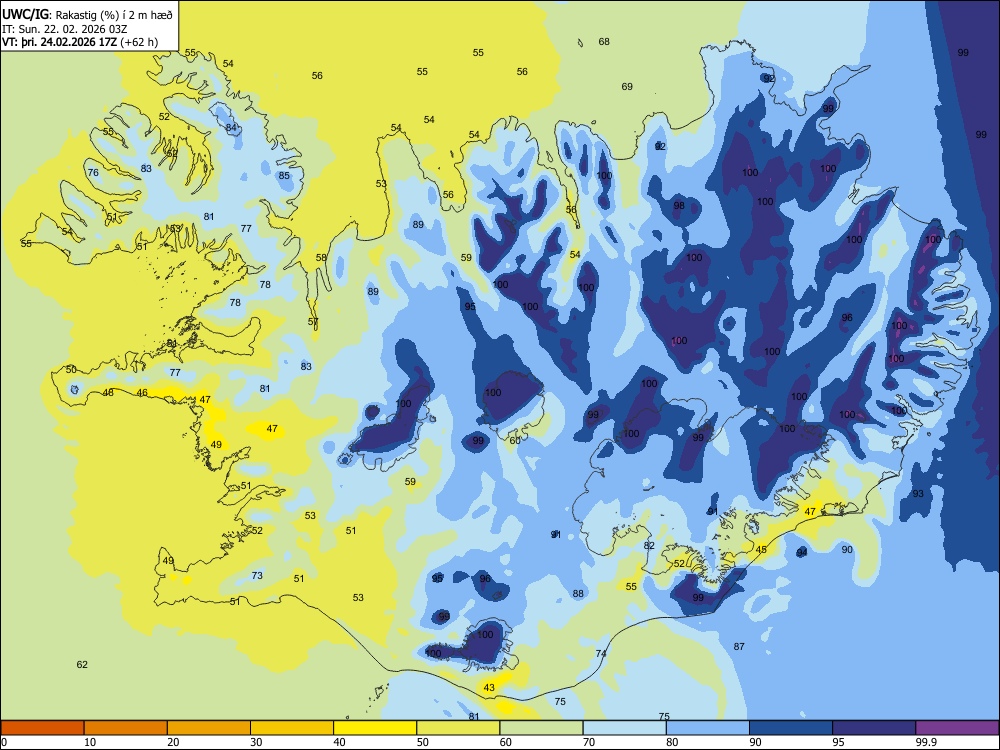Click the '43' humidity value on the south coast

pyautogui.click(x=489, y=688)
